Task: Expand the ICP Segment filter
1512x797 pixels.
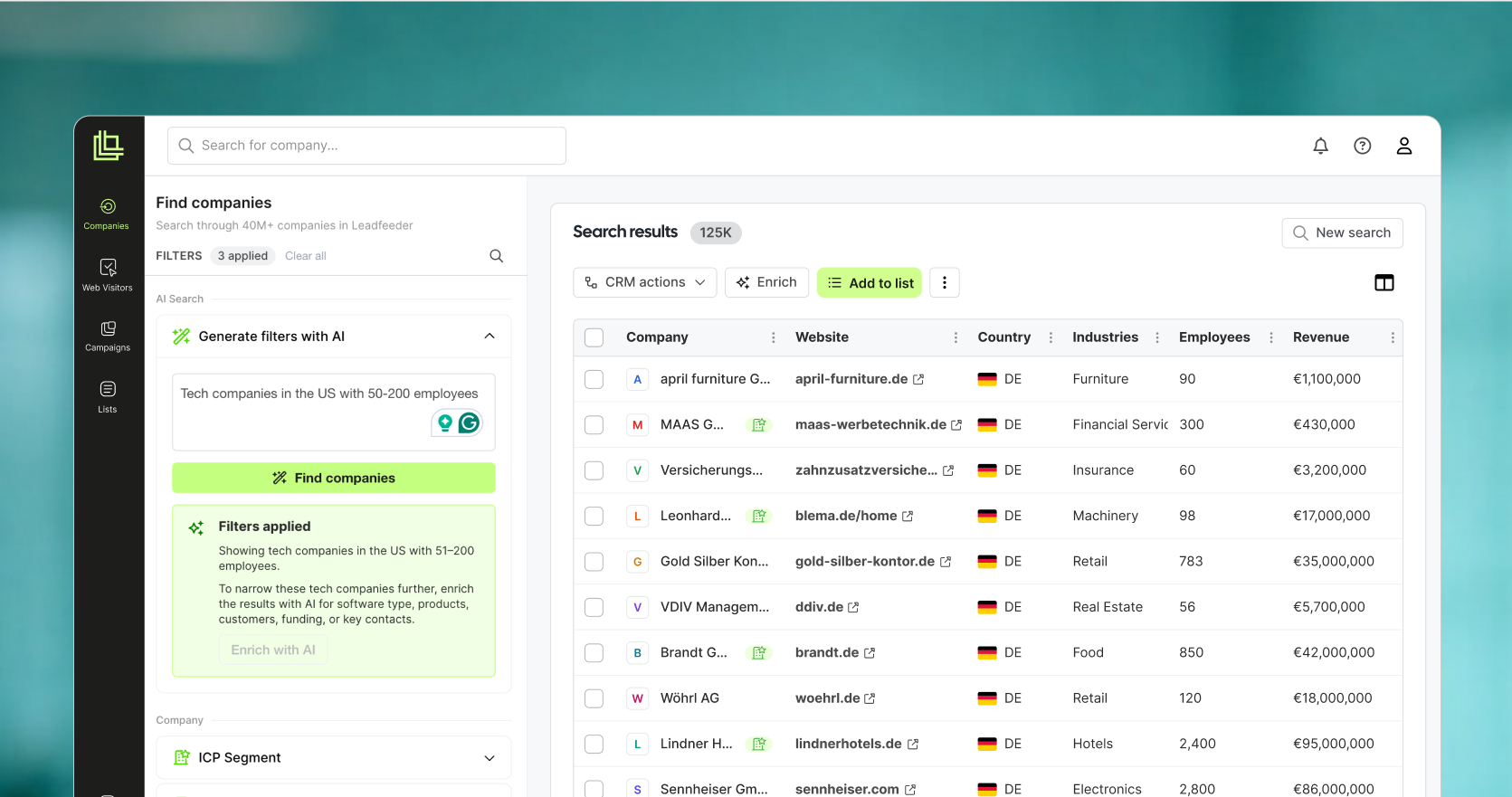Action: pyautogui.click(x=490, y=758)
